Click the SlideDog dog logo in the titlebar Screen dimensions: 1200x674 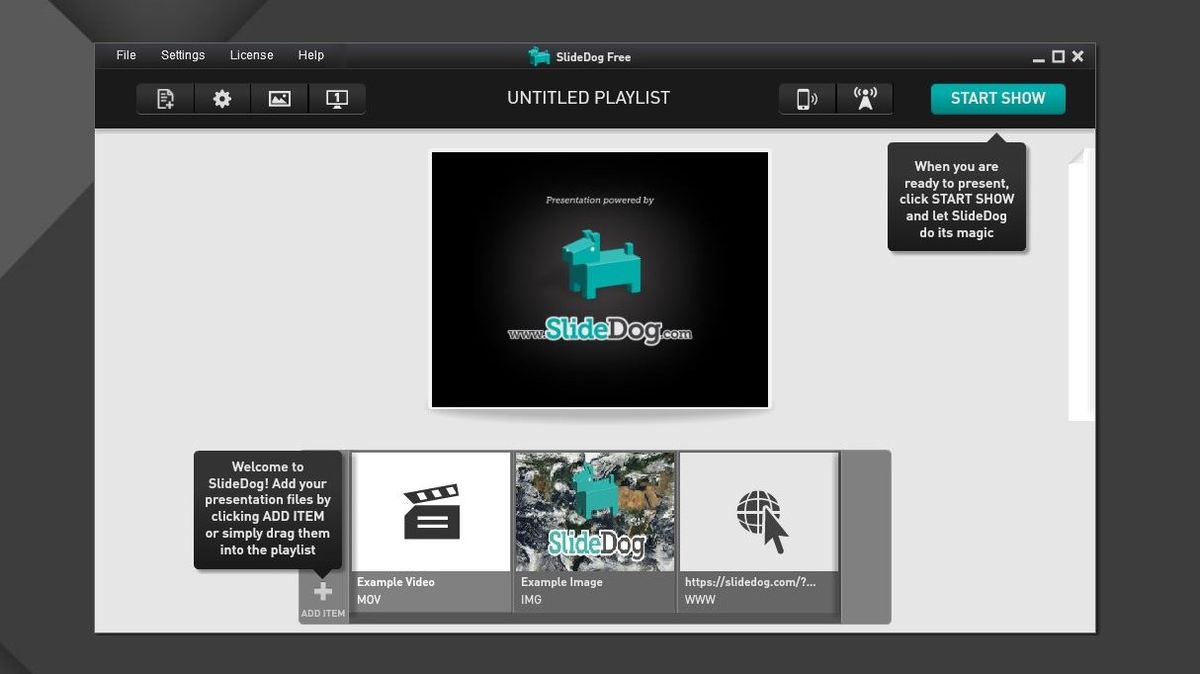tap(541, 57)
